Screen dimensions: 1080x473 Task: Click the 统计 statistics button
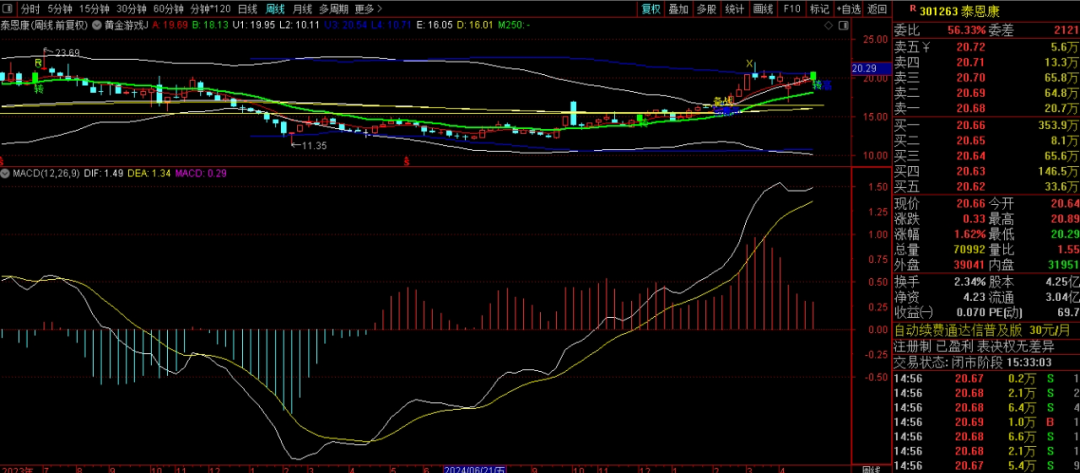(735, 9)
